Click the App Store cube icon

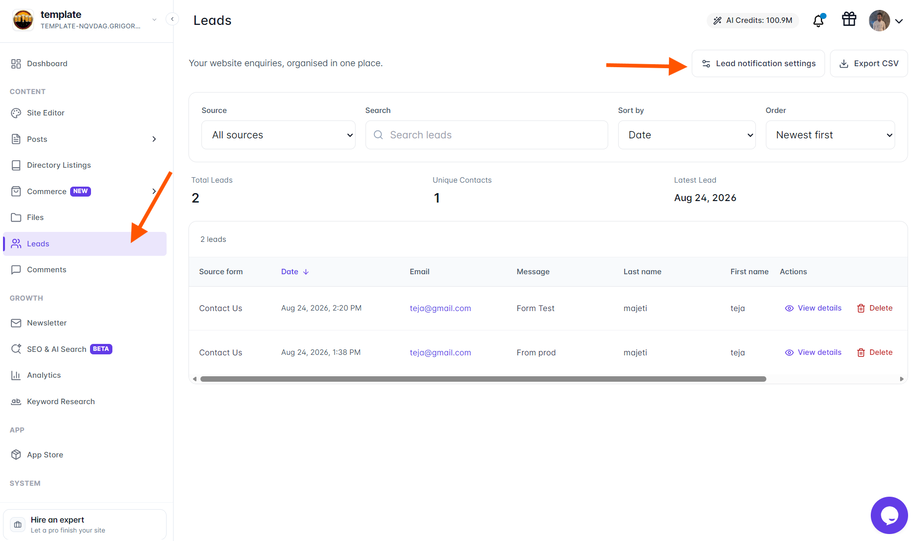click(16, 455)
